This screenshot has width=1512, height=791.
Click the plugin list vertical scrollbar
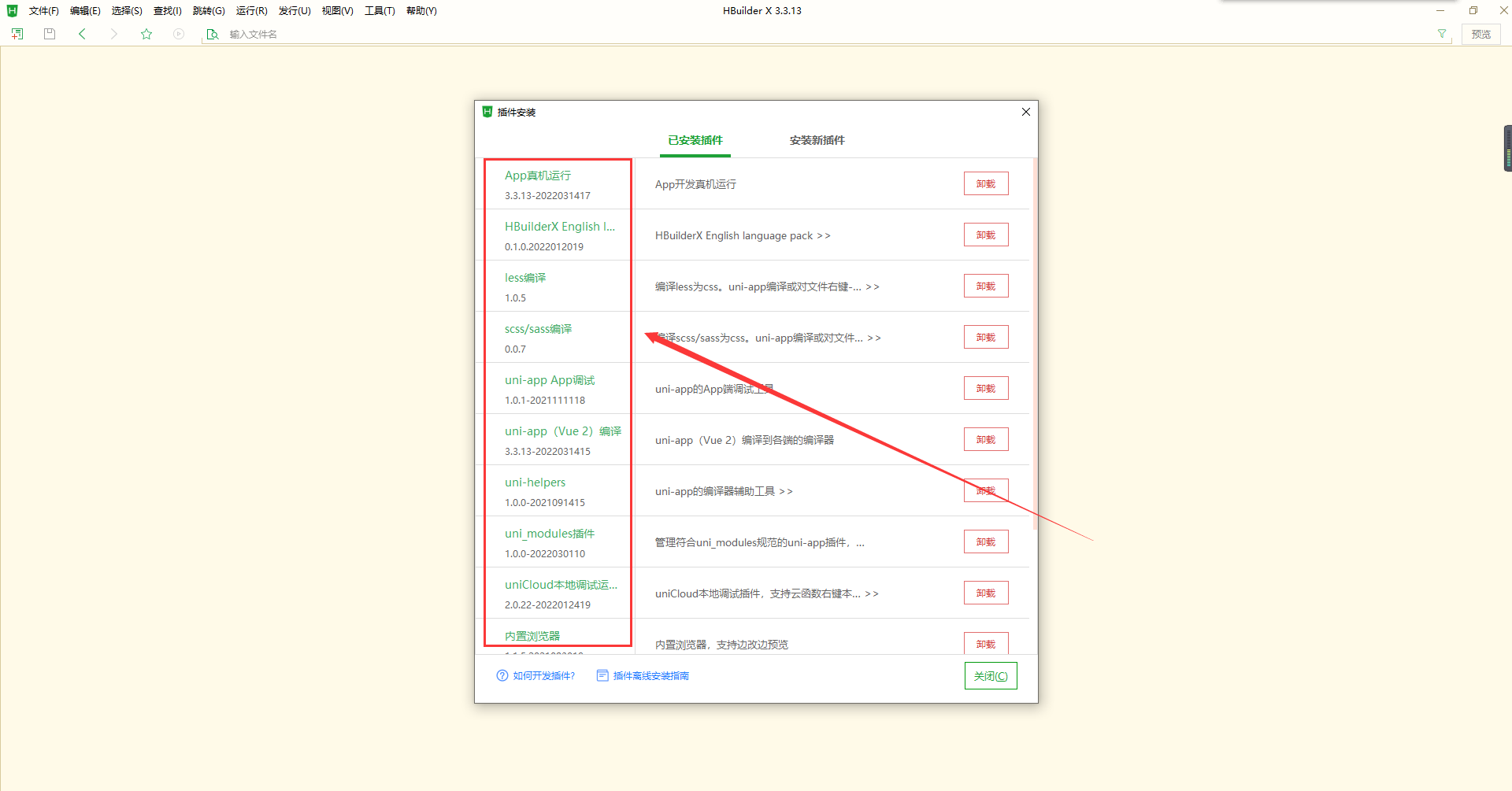(x=1034, y=344)
